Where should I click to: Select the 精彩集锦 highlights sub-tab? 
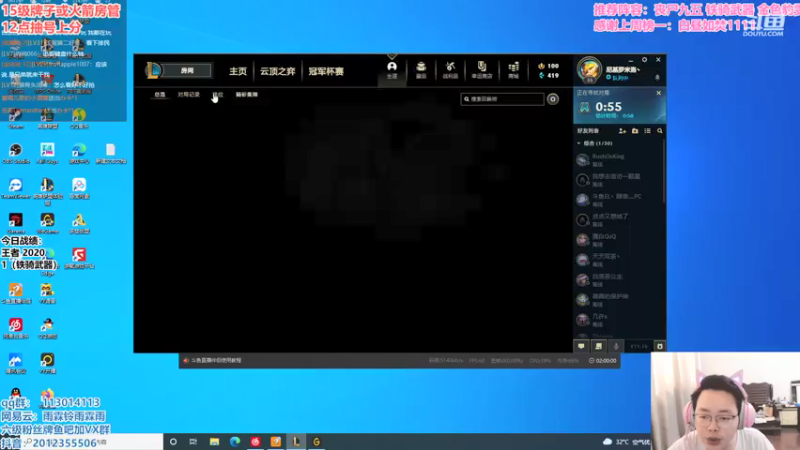(246, 94)
